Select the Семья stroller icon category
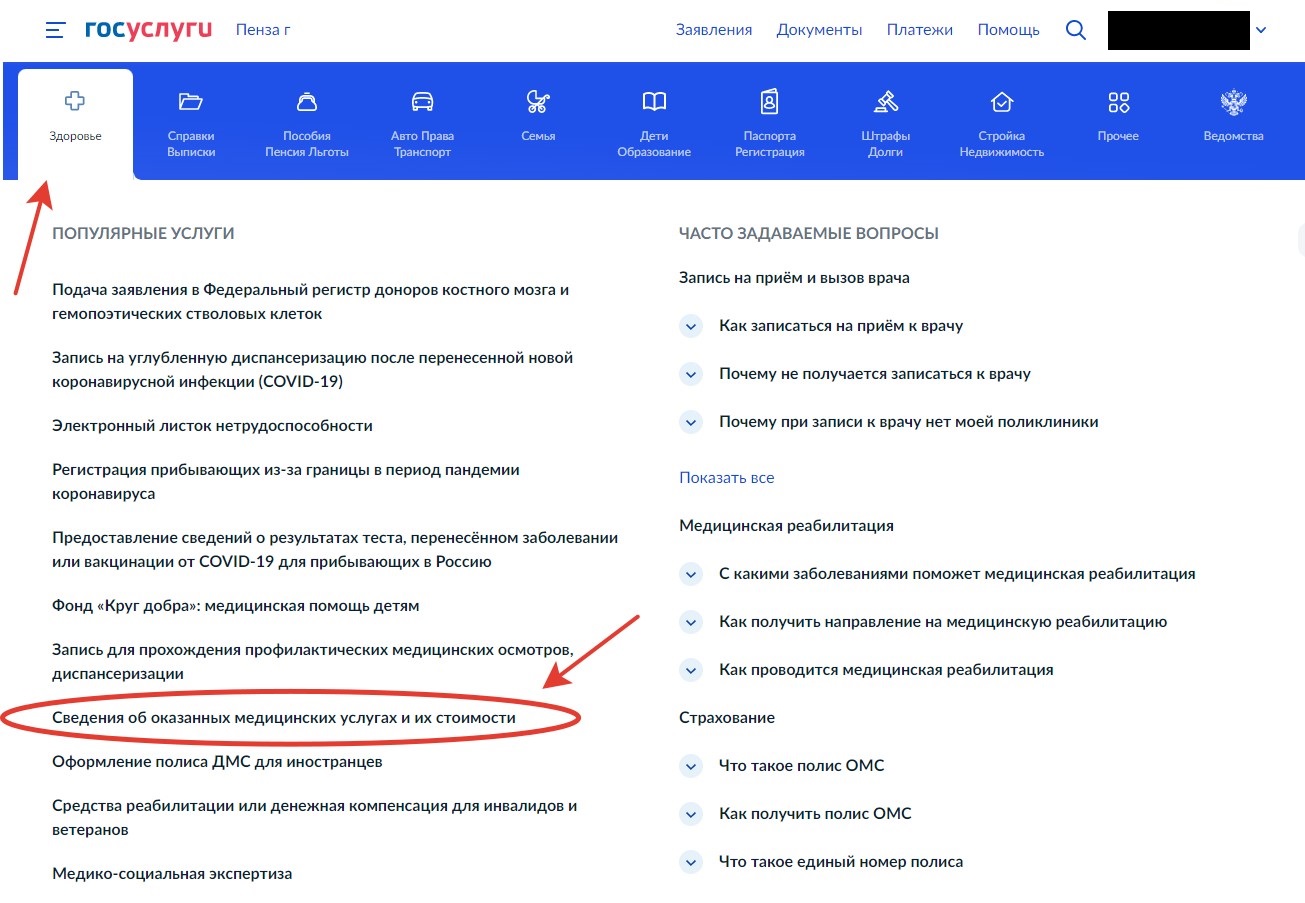This screenshot has width=1305, height=903. coord(538,102)
